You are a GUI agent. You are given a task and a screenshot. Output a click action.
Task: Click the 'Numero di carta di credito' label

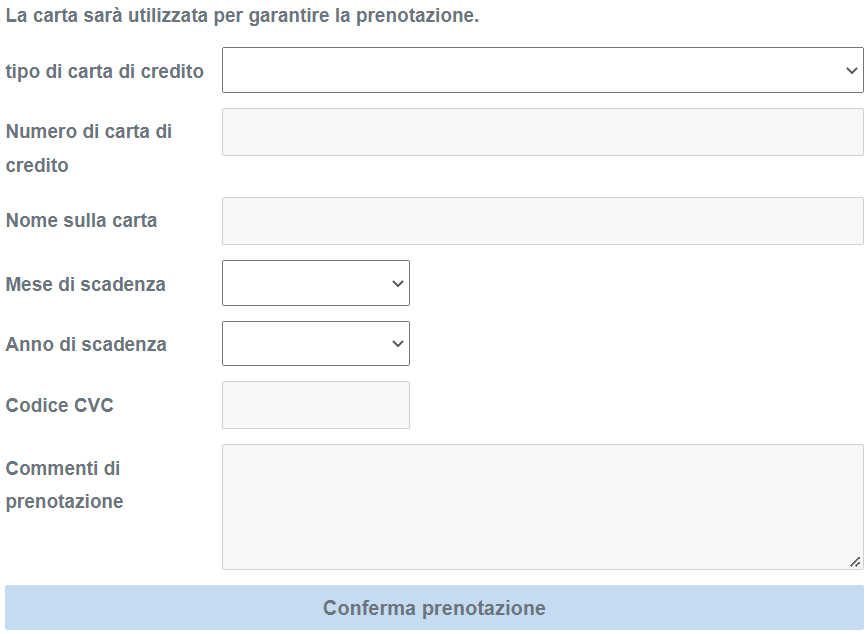tap(88, 148)
